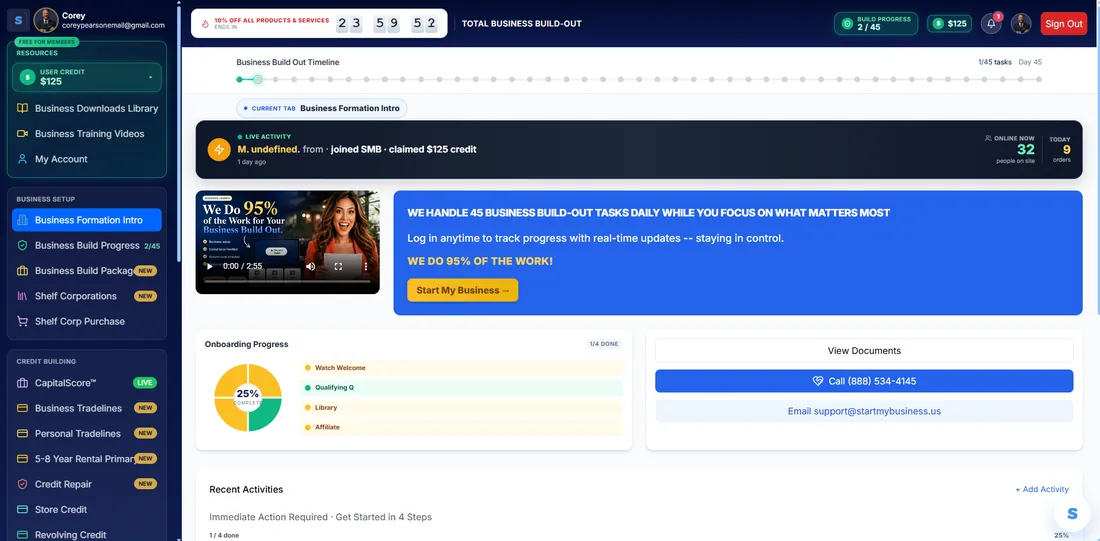The image size is (1100, 541).
Task: Open Business Formation Intro menu item
Action: [x=87, y=220]
